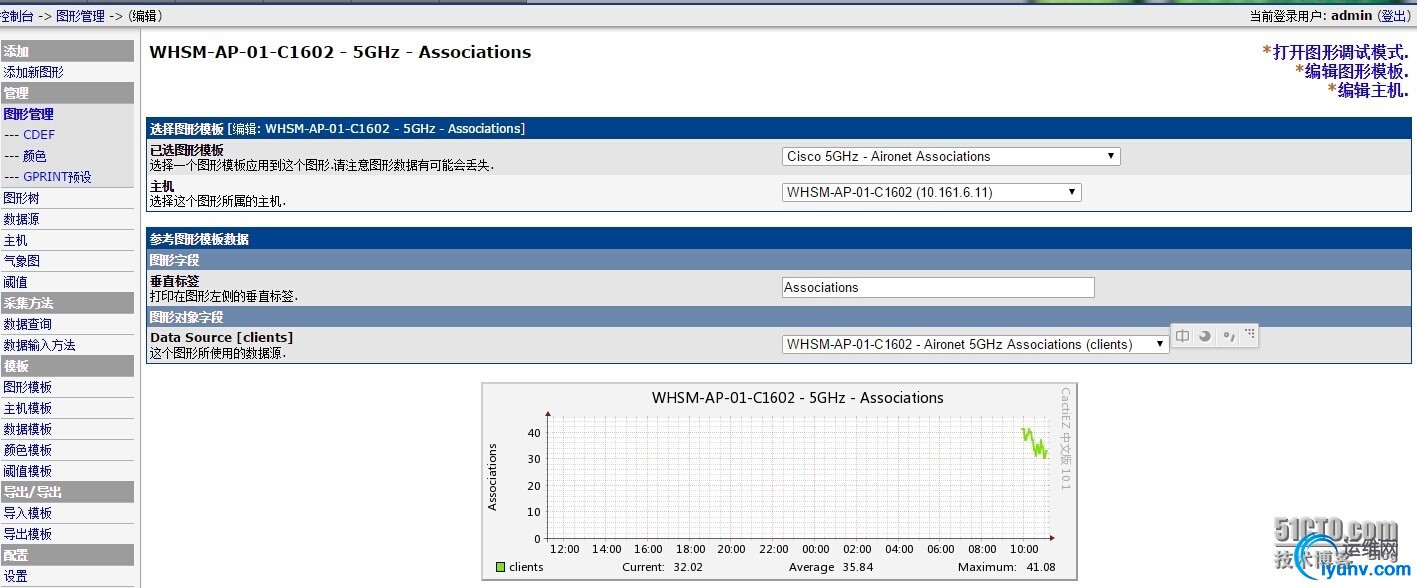This screenshot has width=1417, height=588.
Task: Click the 编辑图形模板 link
Action: coord(1356,71)
